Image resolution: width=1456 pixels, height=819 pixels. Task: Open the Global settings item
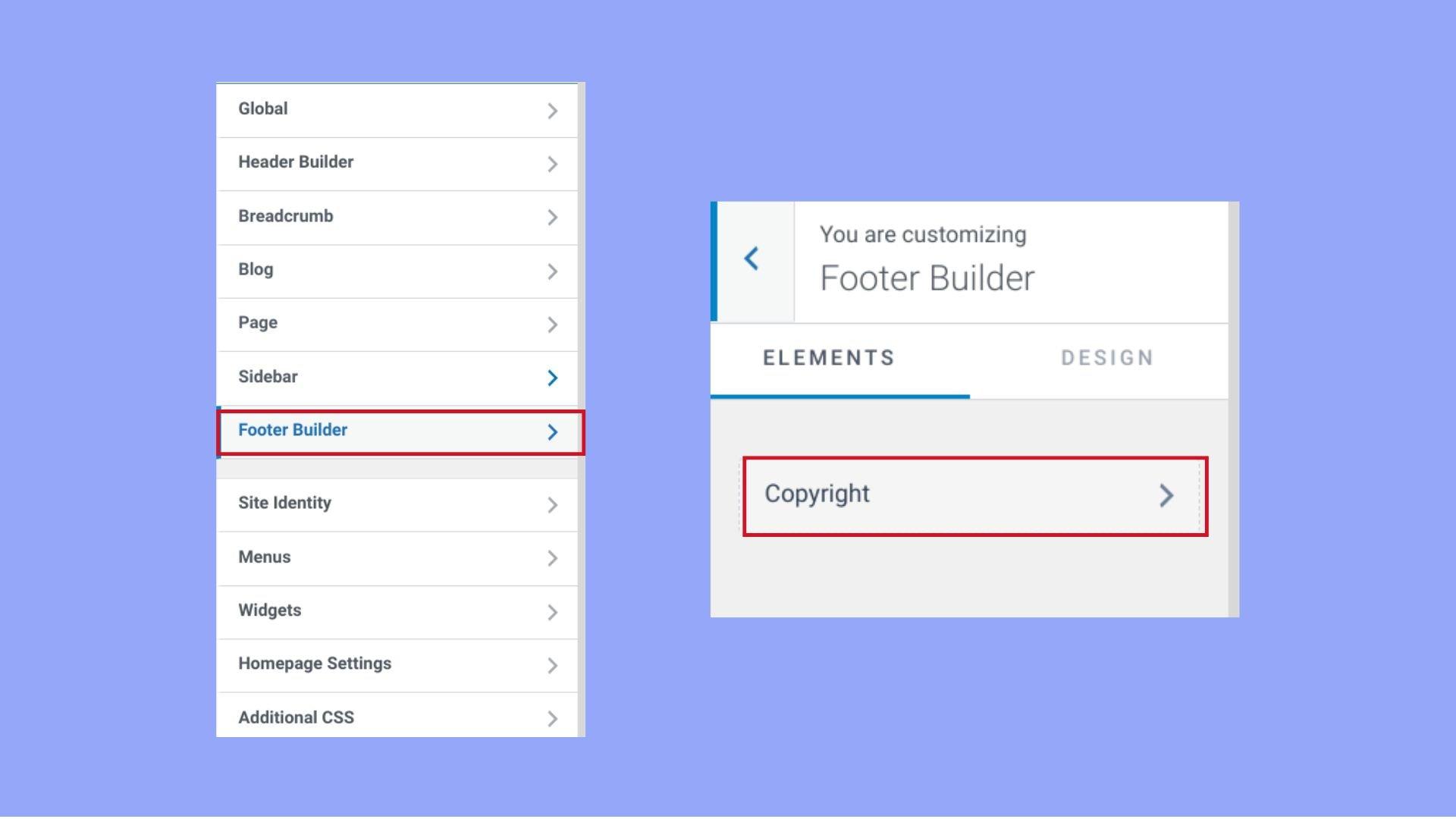(397, 111)
